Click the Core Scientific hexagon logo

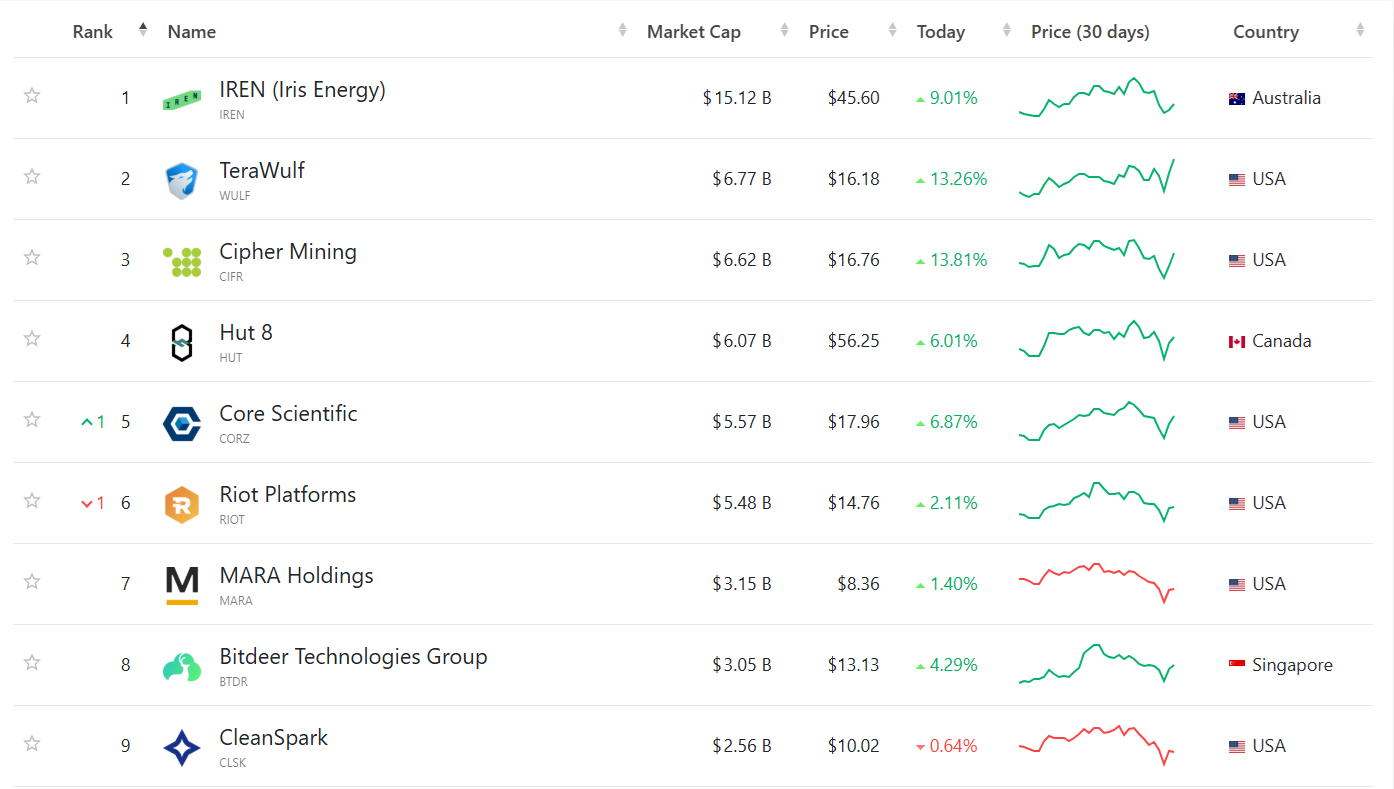point(182,423)
